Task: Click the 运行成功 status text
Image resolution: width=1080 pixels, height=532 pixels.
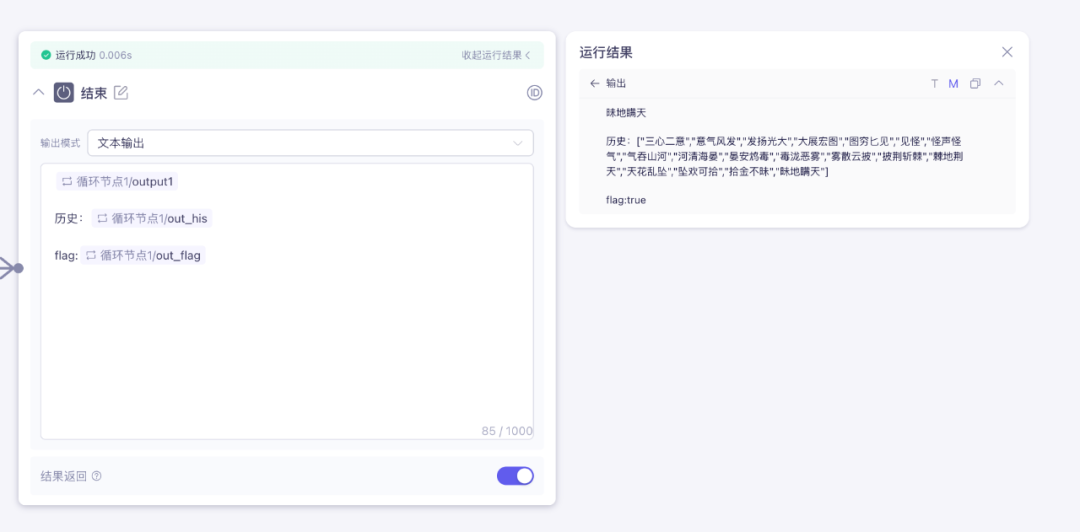Action: click(76, 55)
